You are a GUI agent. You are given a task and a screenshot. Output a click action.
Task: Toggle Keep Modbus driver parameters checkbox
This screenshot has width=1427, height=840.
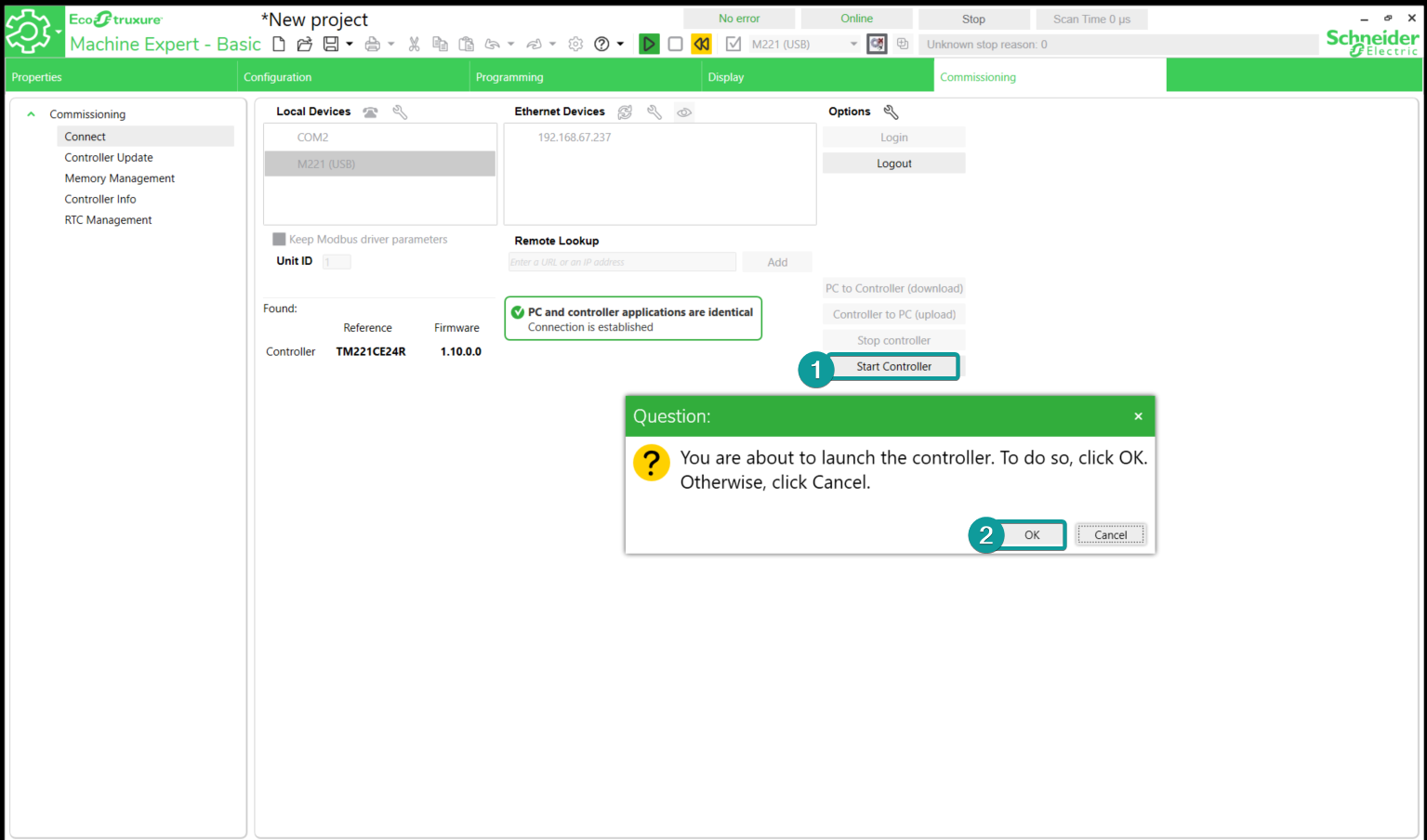279,239
